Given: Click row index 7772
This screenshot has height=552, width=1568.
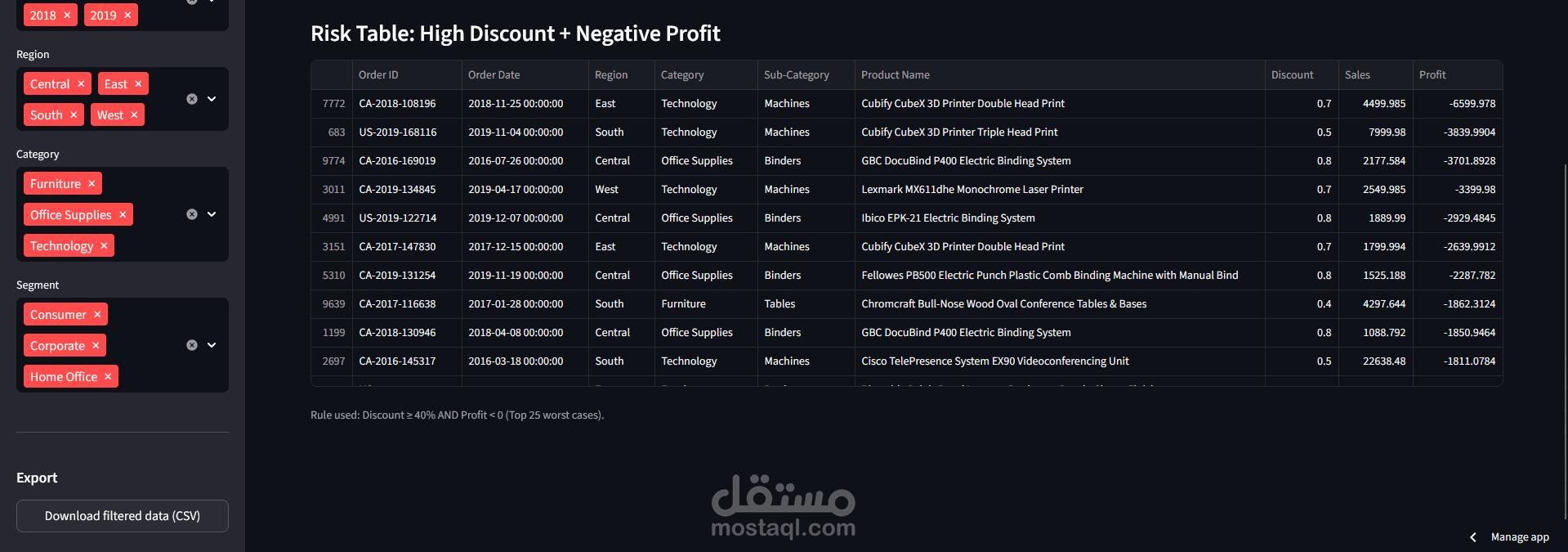Looking at the screenshot, I should [x=332, y=104].
